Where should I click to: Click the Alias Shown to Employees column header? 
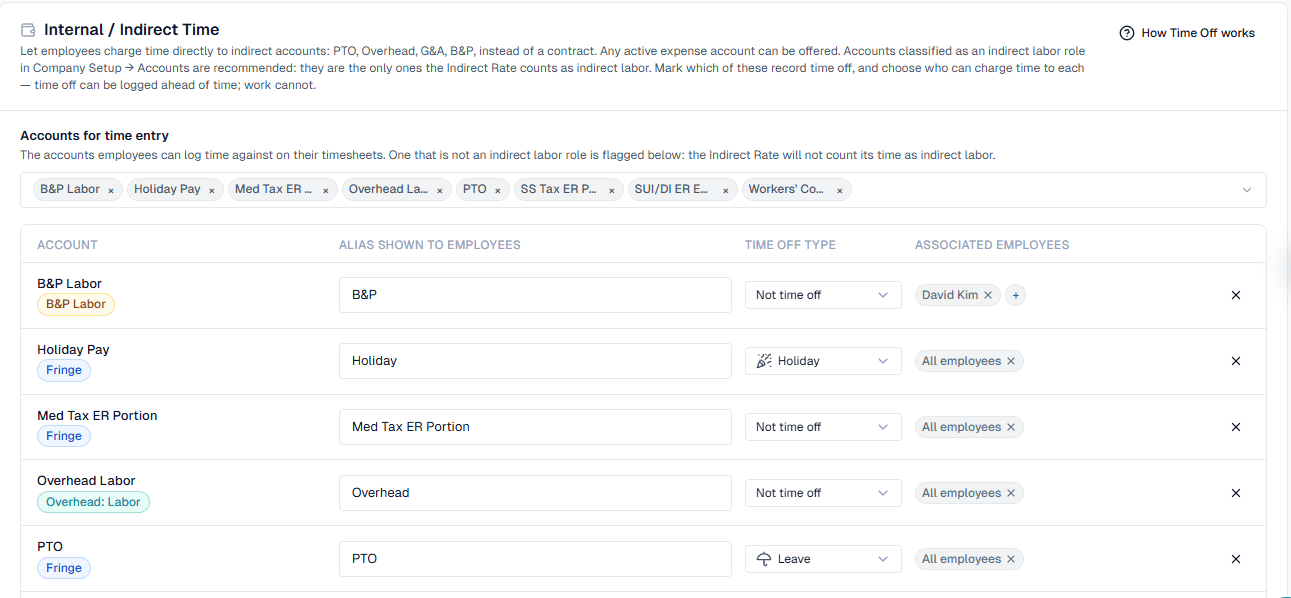click(x=430, y=245)
